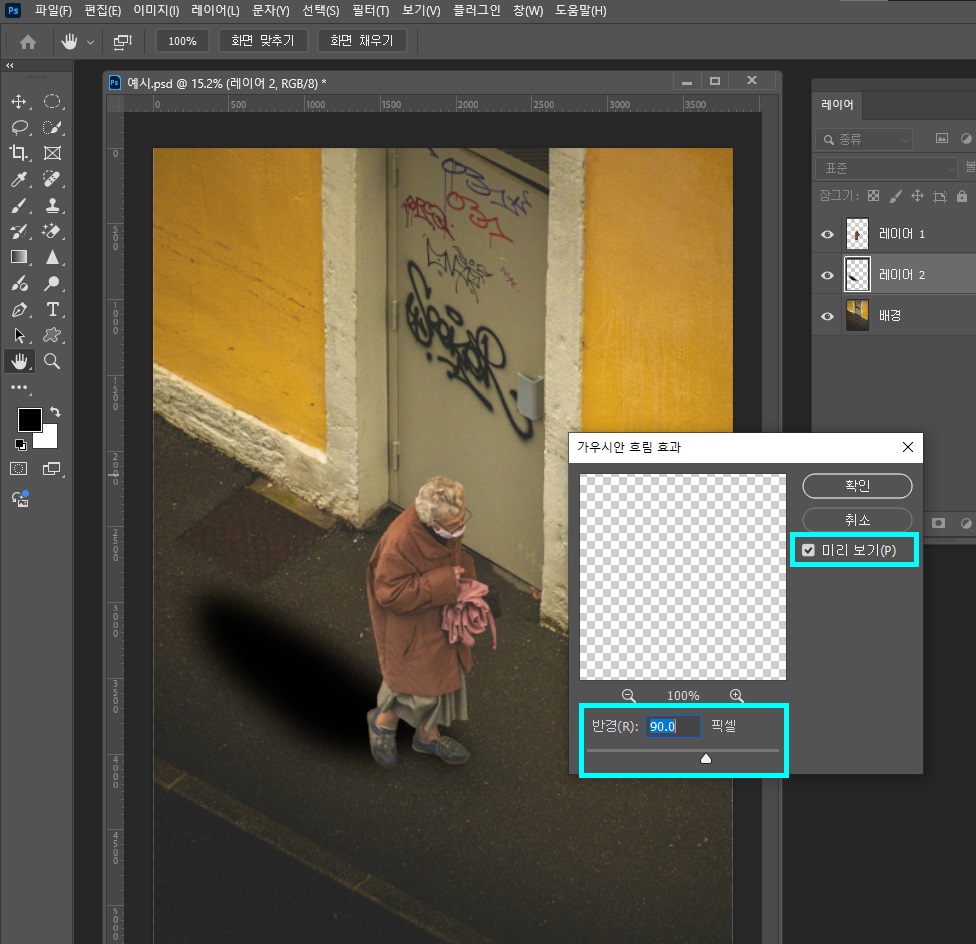Select the History Brush tool
The height and width of the screenshot is (944, 976).
[x=19, y=231]
